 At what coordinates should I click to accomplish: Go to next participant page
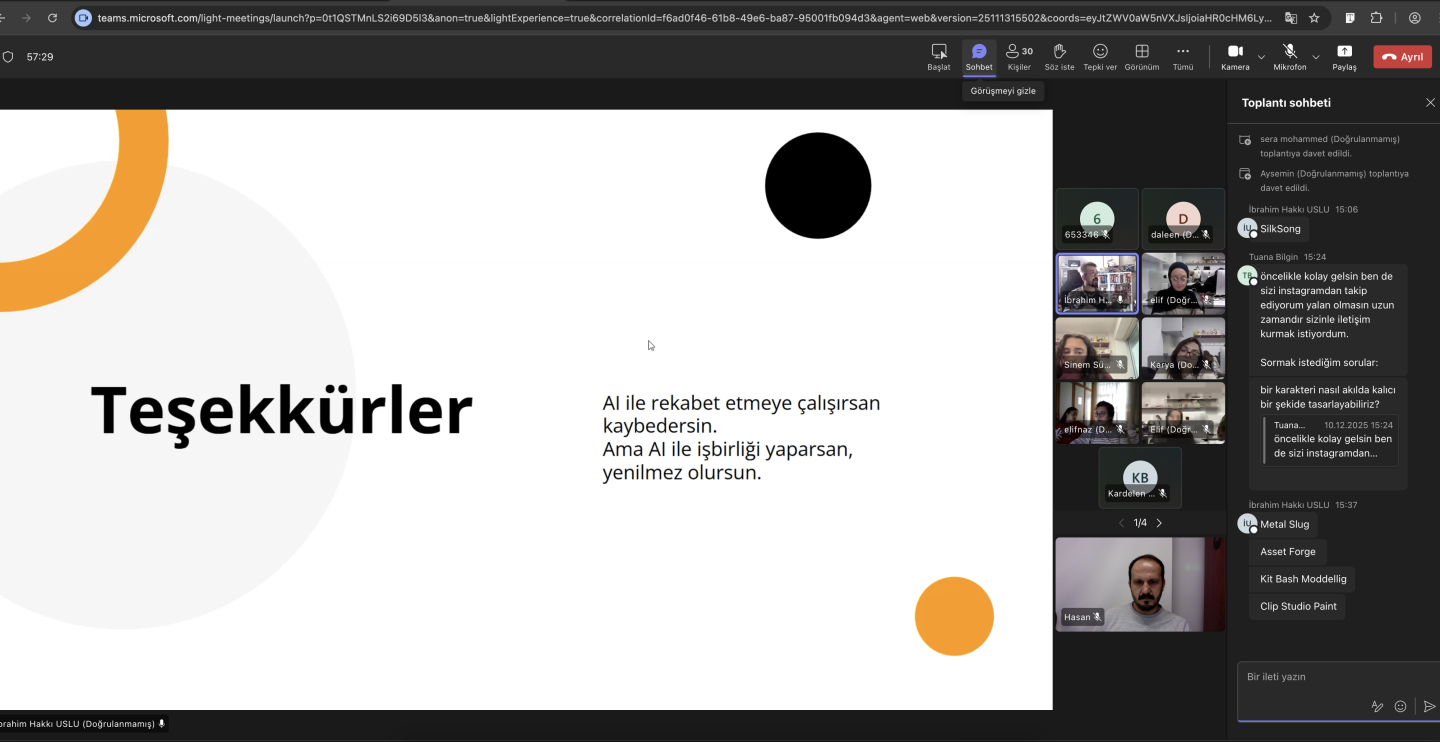pos(1159,523)
